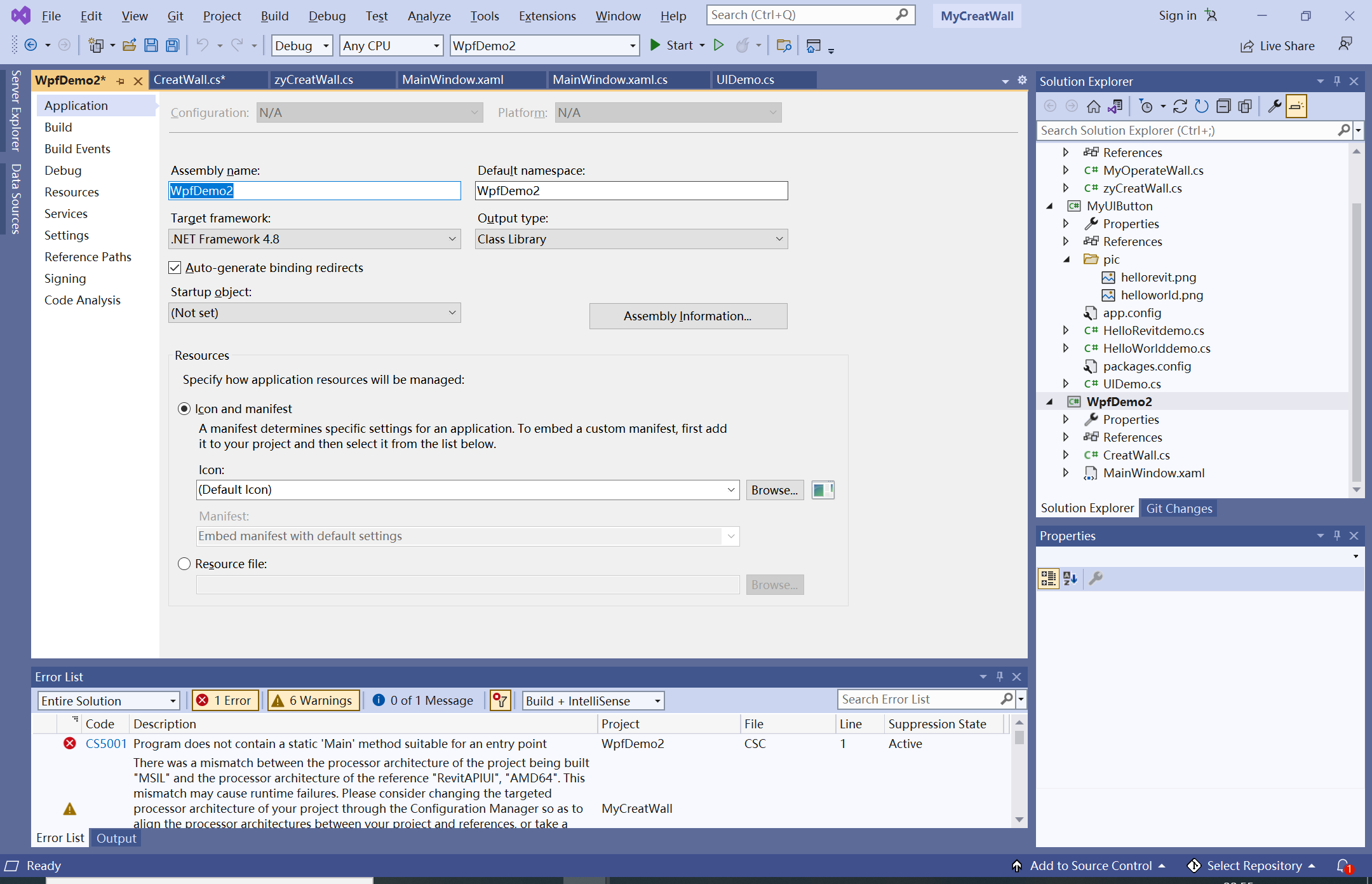Image resolution: width=1372 pixels, height=884 pixels.
Task: Click the Refresh icon in Solution Explorer
Action: [x=1201, y=106]
